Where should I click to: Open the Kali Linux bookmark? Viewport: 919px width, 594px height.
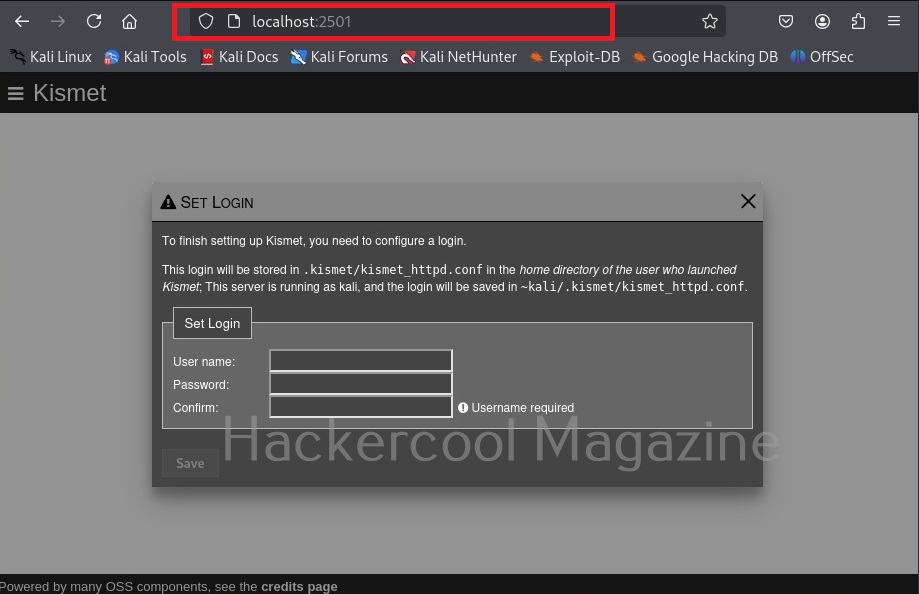51,57
